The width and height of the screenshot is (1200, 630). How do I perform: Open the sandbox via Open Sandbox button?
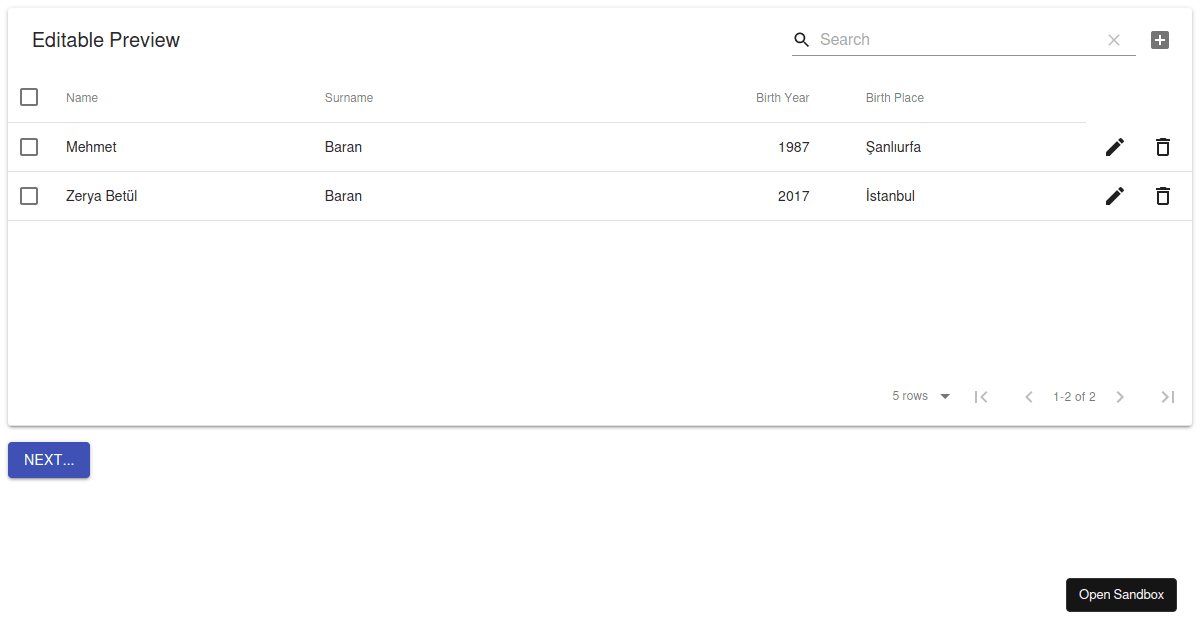pyautogui.click(x=1121, y=594)
